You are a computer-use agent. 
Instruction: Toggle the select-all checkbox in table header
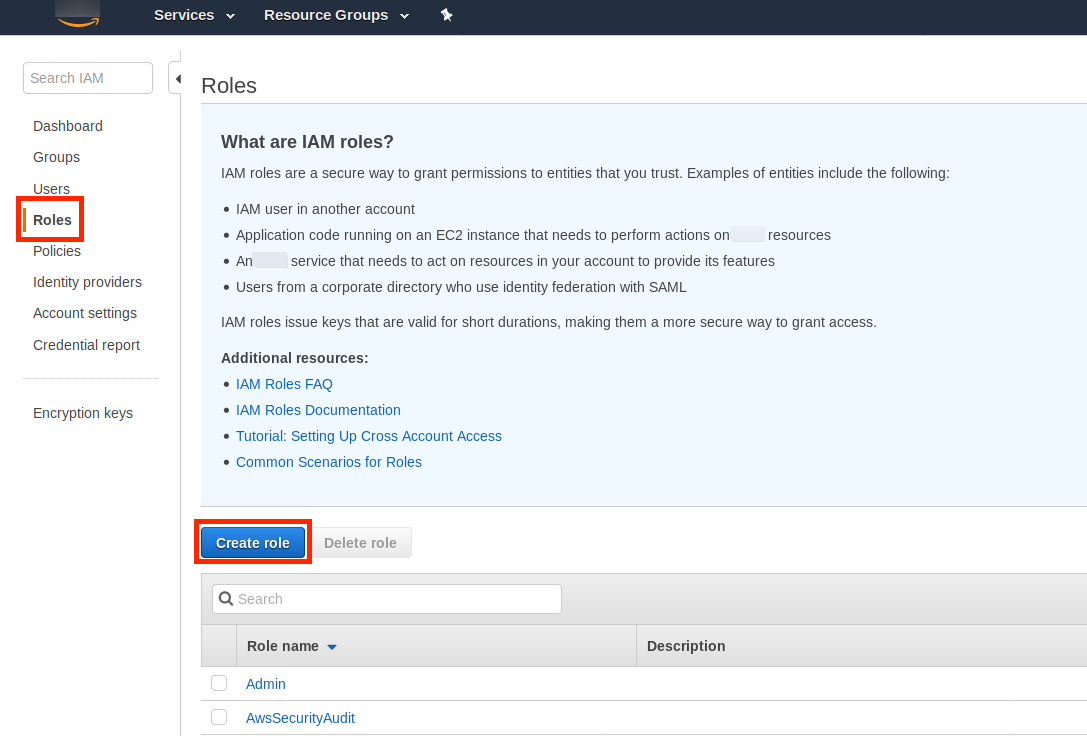219,646
